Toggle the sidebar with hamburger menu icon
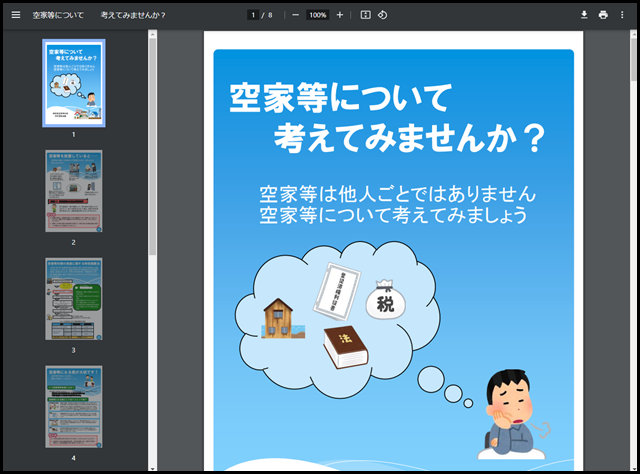 16,15
